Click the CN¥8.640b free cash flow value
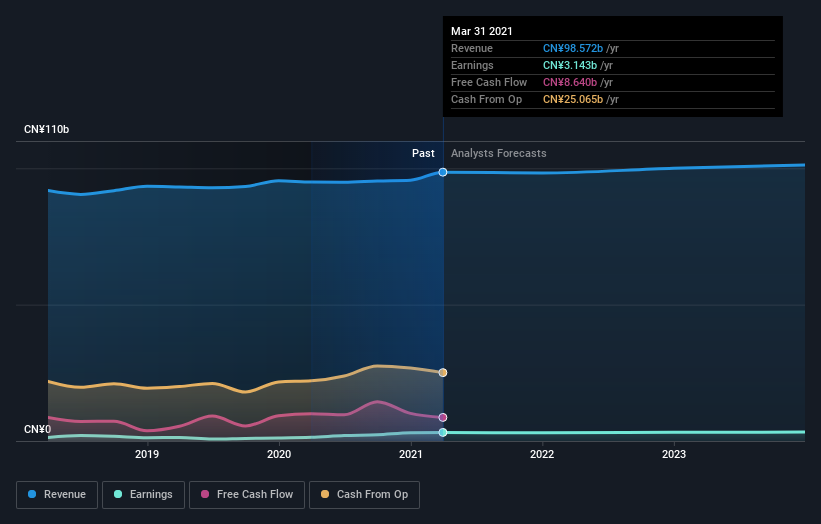The width and height of the screenshot is (821, 524). (x=570, y=82)
